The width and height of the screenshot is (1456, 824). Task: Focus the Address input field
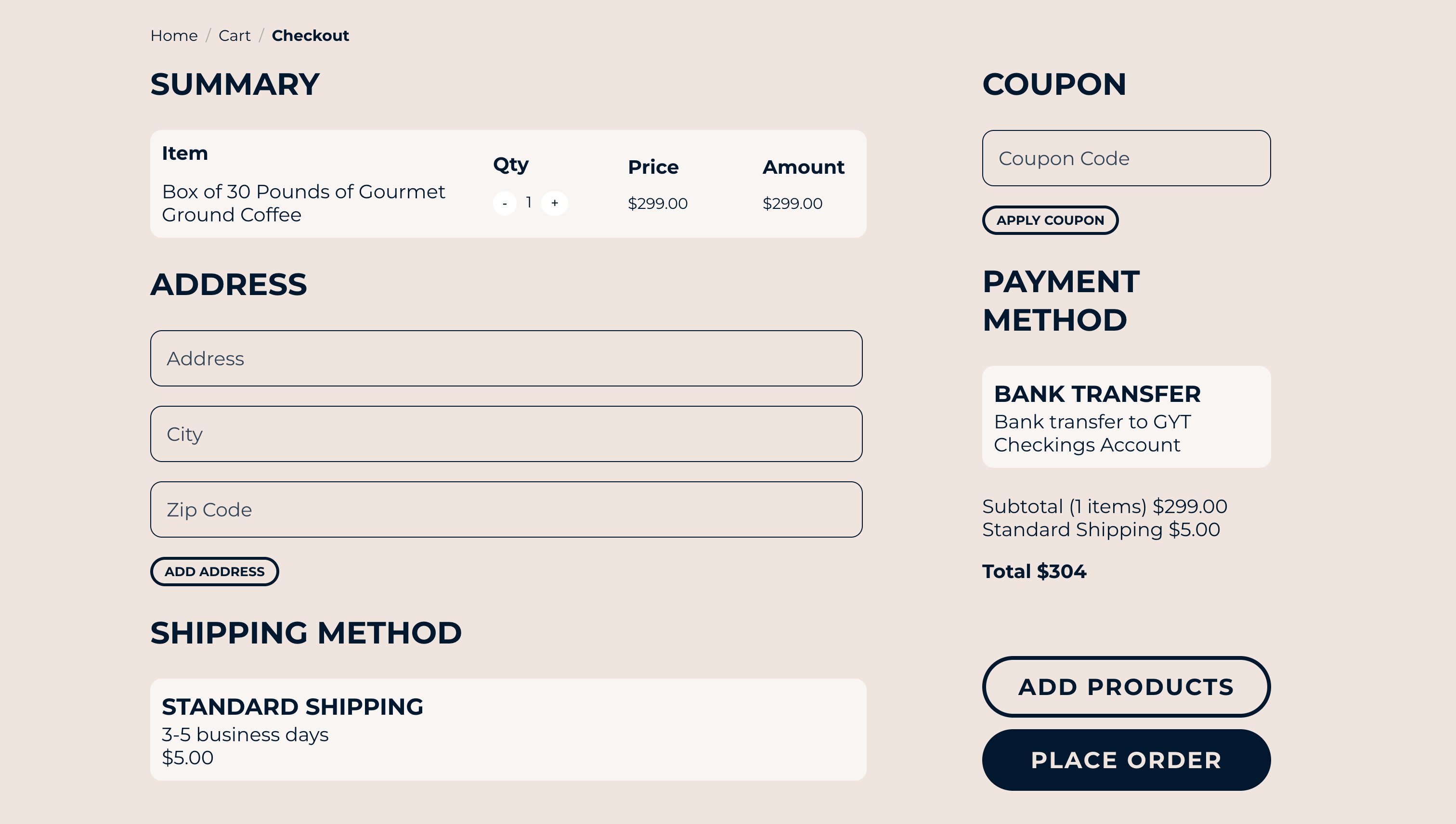[x=506, y=358]
